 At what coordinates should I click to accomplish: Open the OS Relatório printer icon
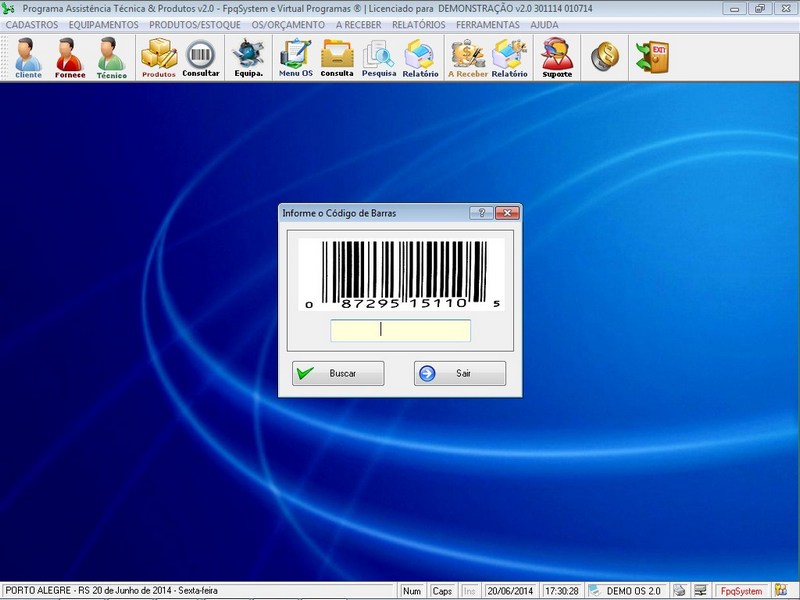(420, 58)
